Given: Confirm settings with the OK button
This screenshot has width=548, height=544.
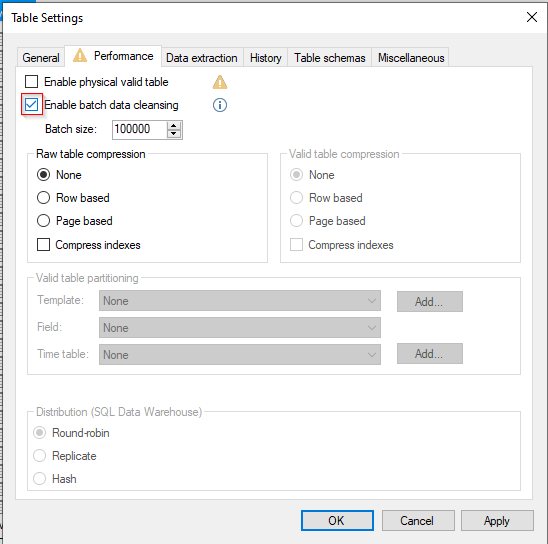Looking at the screenshot, I should [x=337, y=520].
